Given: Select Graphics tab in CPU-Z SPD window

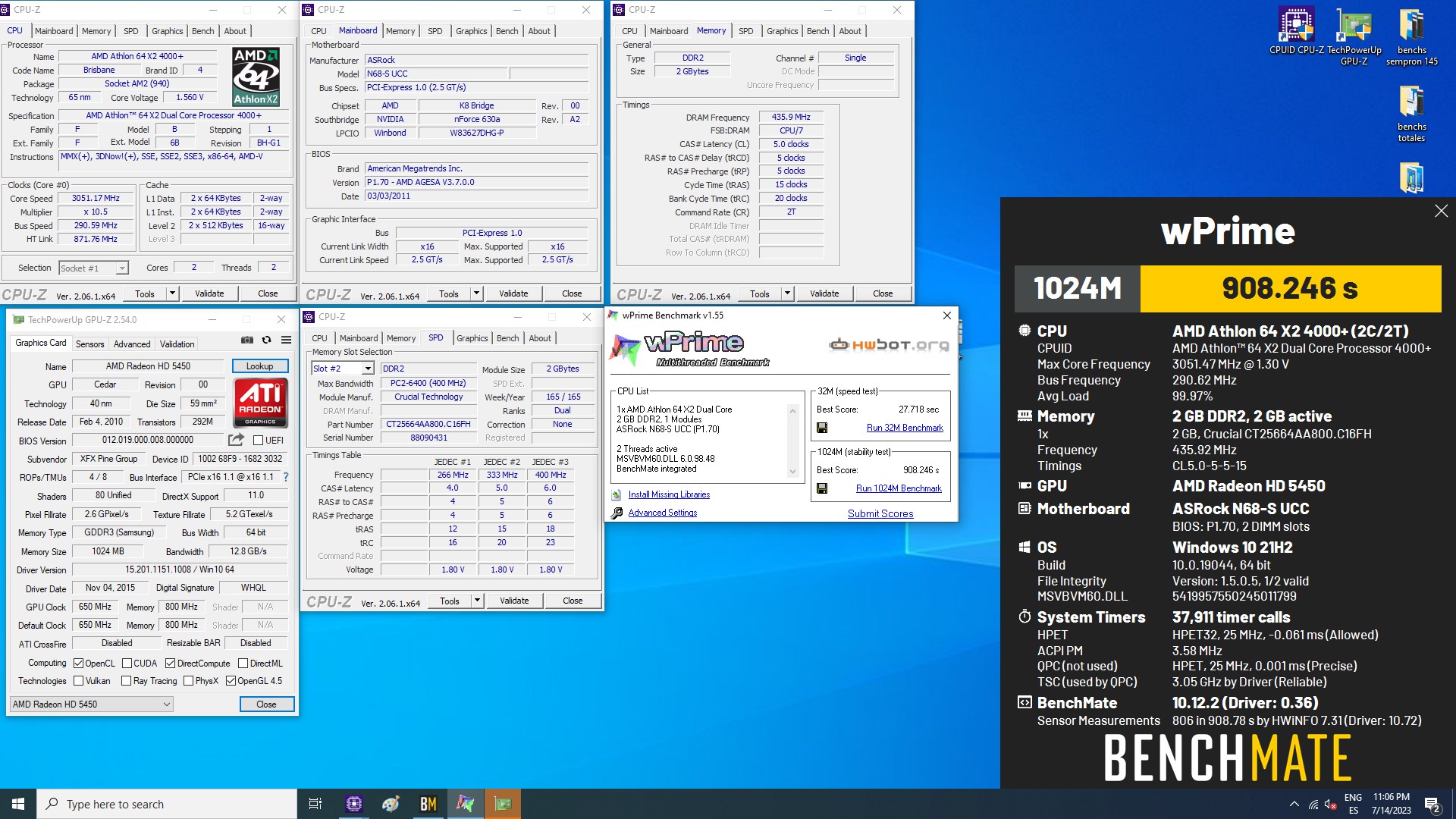Looking at the screenshot, I should 472,338.
